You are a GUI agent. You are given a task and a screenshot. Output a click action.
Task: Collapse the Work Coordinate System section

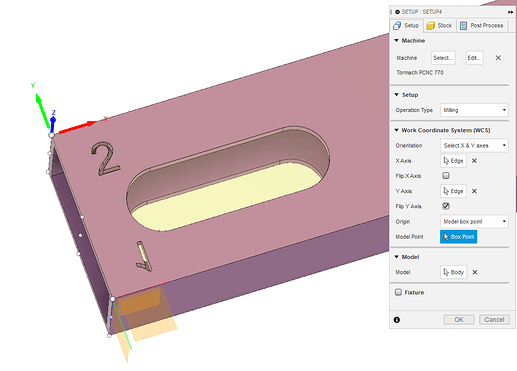397,130
